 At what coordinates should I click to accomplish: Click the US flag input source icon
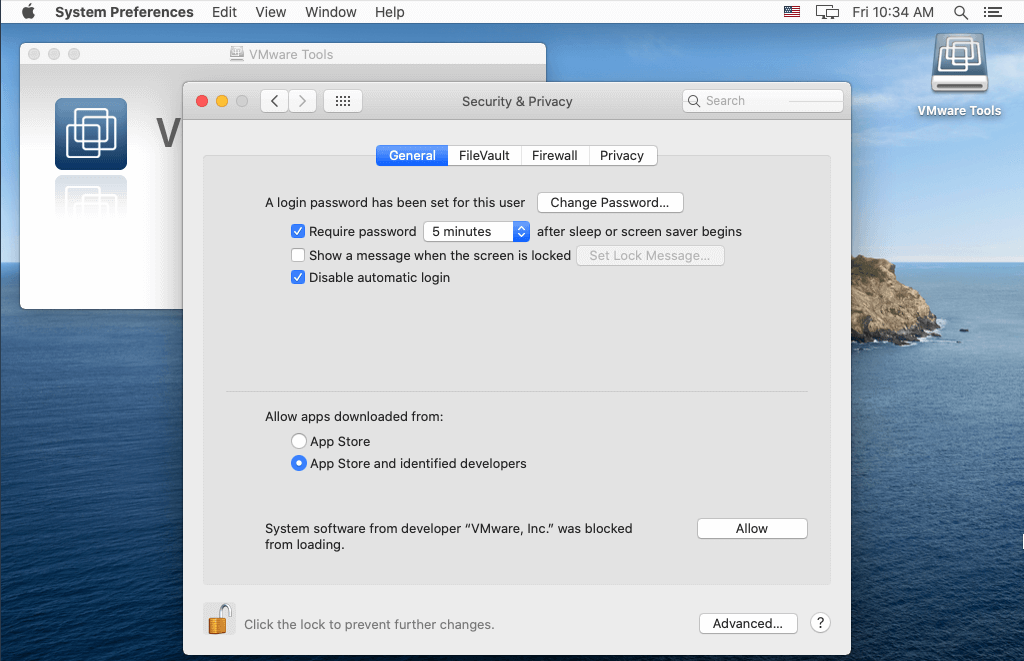tap(792, 12)
